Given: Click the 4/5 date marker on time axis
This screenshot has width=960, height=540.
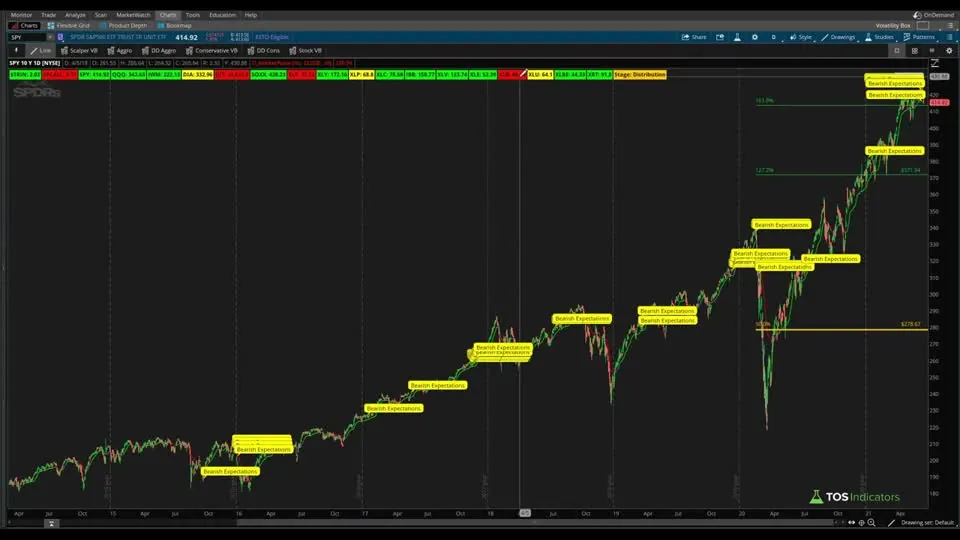Looking at the screenshot, I should coord(525,513).
